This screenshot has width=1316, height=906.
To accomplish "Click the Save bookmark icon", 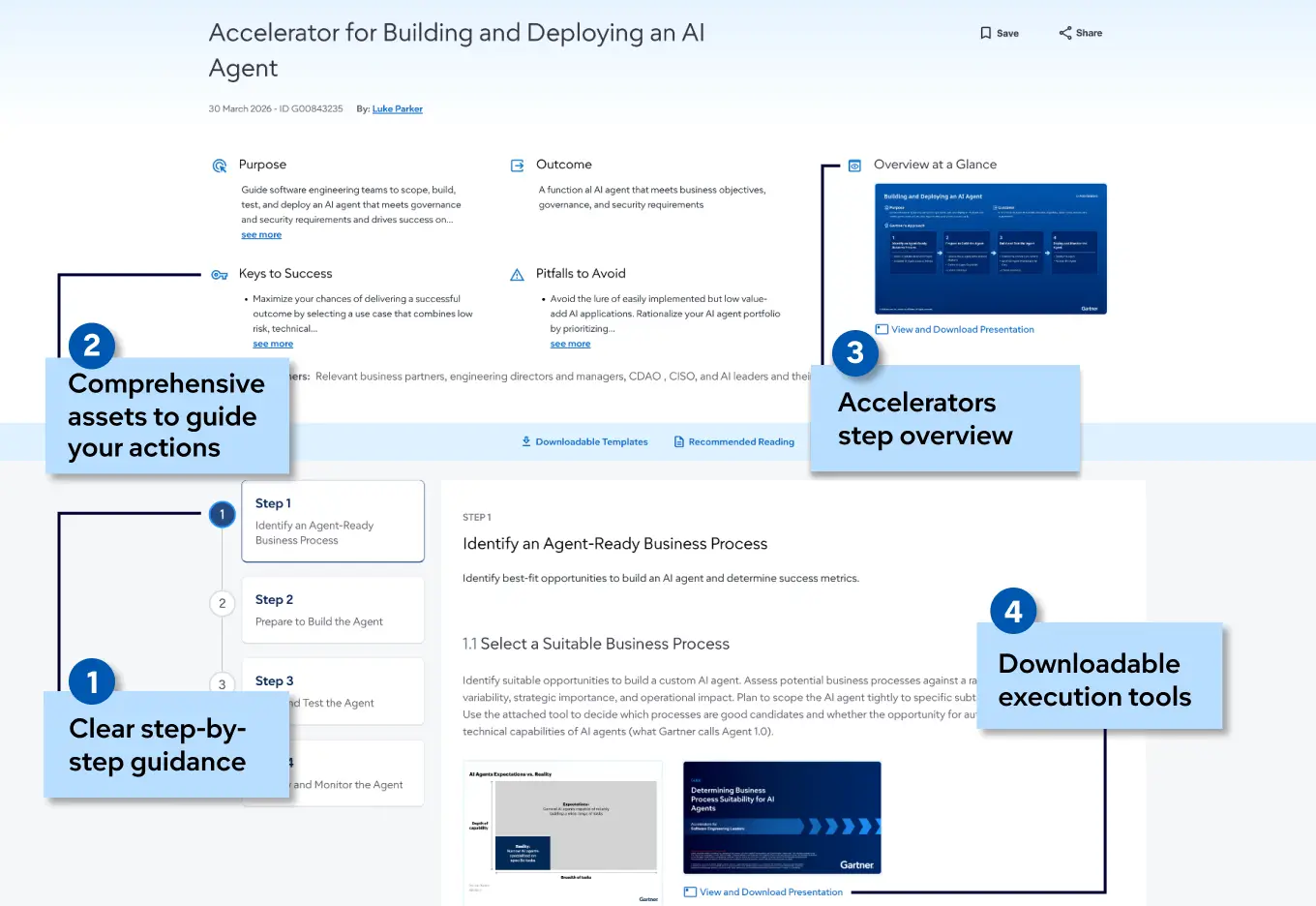I will (x=985, y=33).
